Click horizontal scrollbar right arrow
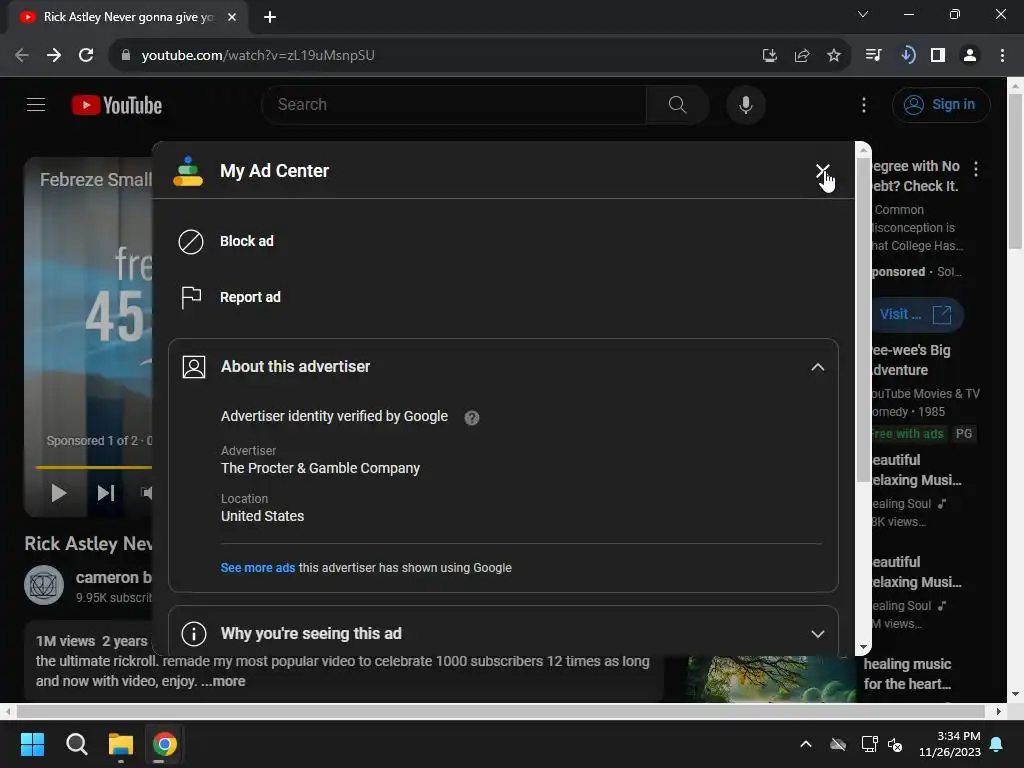 [998, 711]
